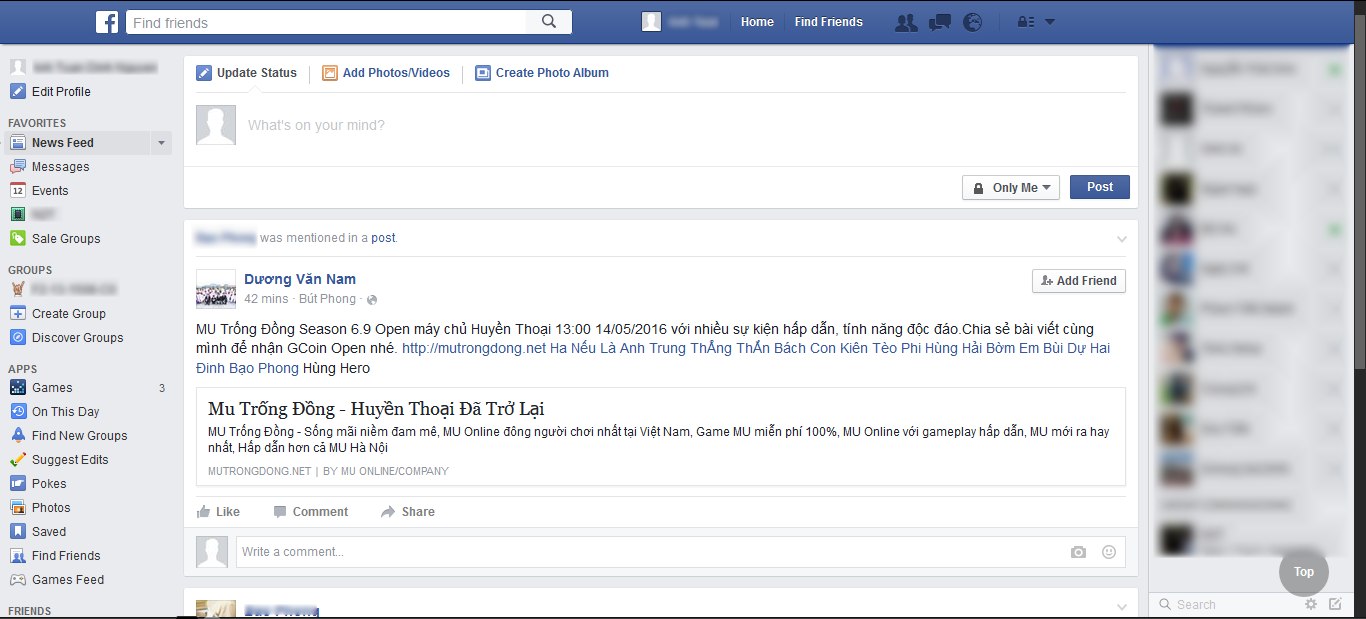Open Photos in sidebar
Image resolution: width=1366 pixels, height=619 pixels.
tap(51, 508)
